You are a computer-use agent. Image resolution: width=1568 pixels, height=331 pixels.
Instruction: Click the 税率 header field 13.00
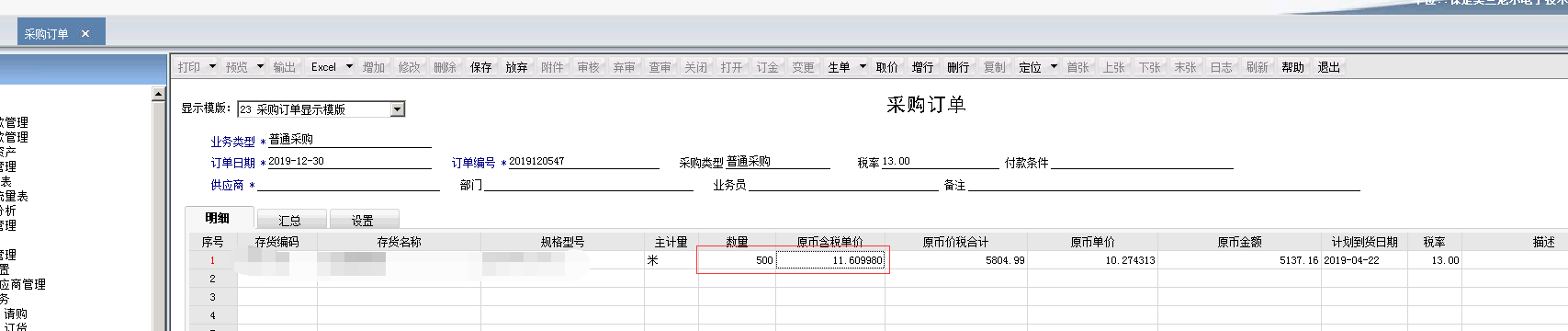(x=940, y=162)
